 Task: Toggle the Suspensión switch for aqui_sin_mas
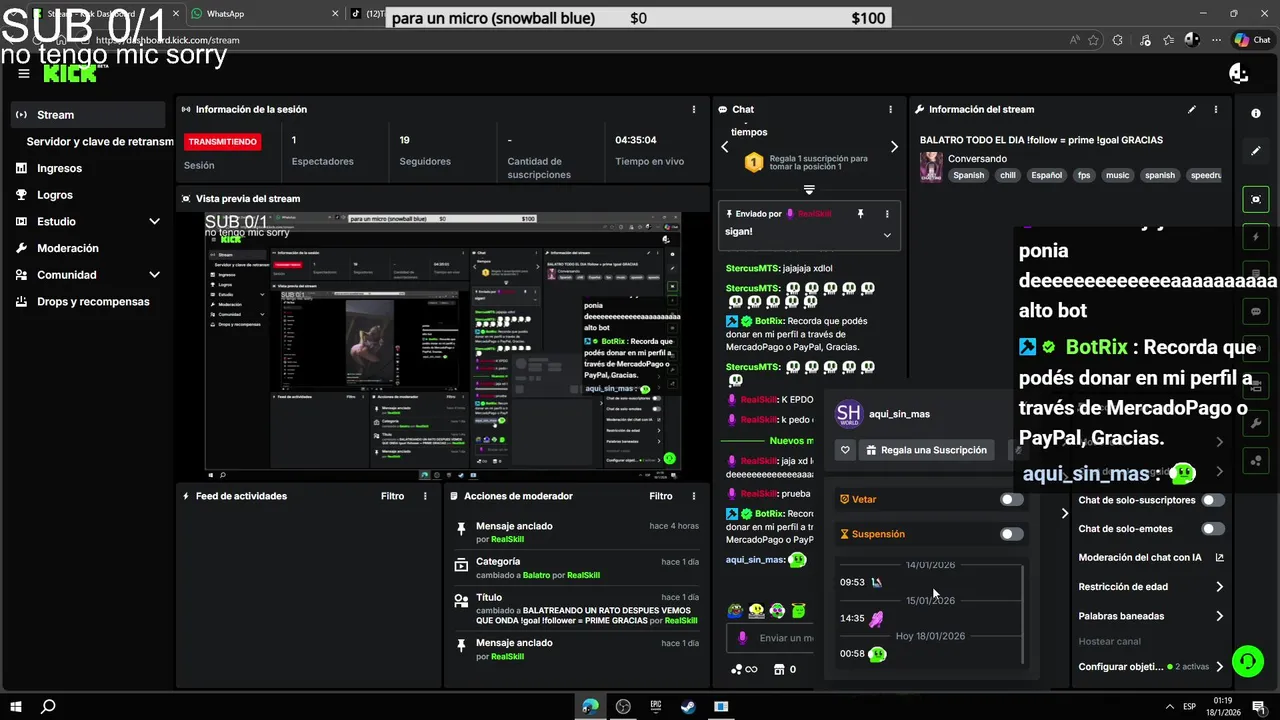pos(1012,534)
